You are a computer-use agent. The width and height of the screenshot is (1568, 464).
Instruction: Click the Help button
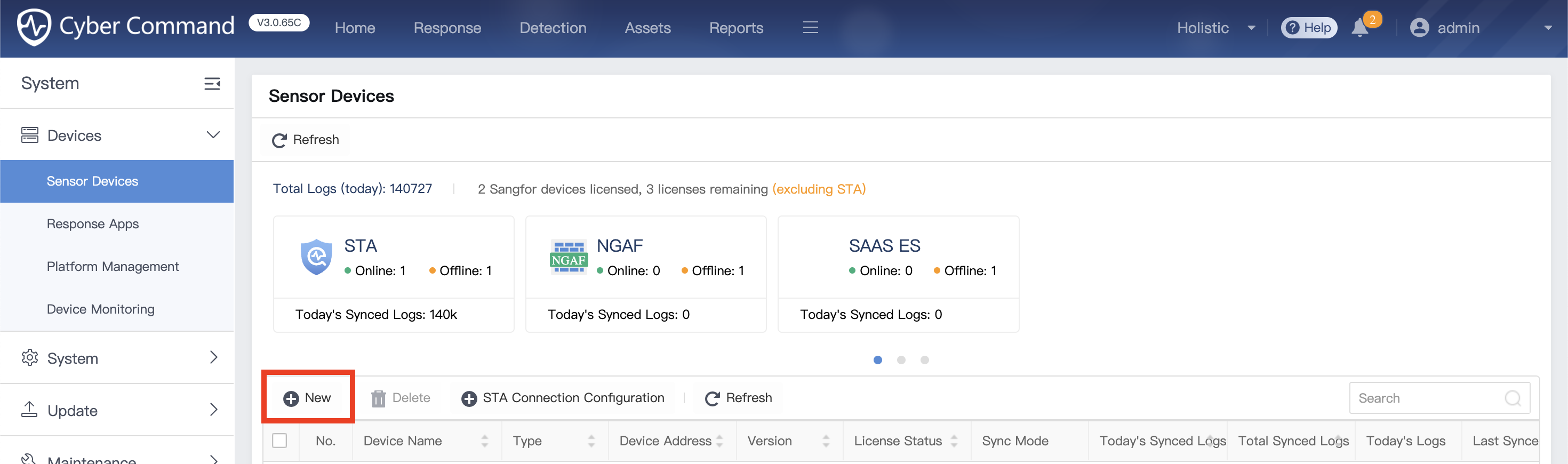tap(1309, 28)
